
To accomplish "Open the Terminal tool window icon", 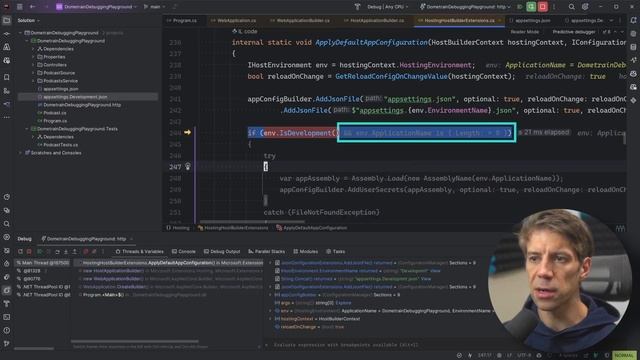I will pyautogui.click(x=7, y=317).
